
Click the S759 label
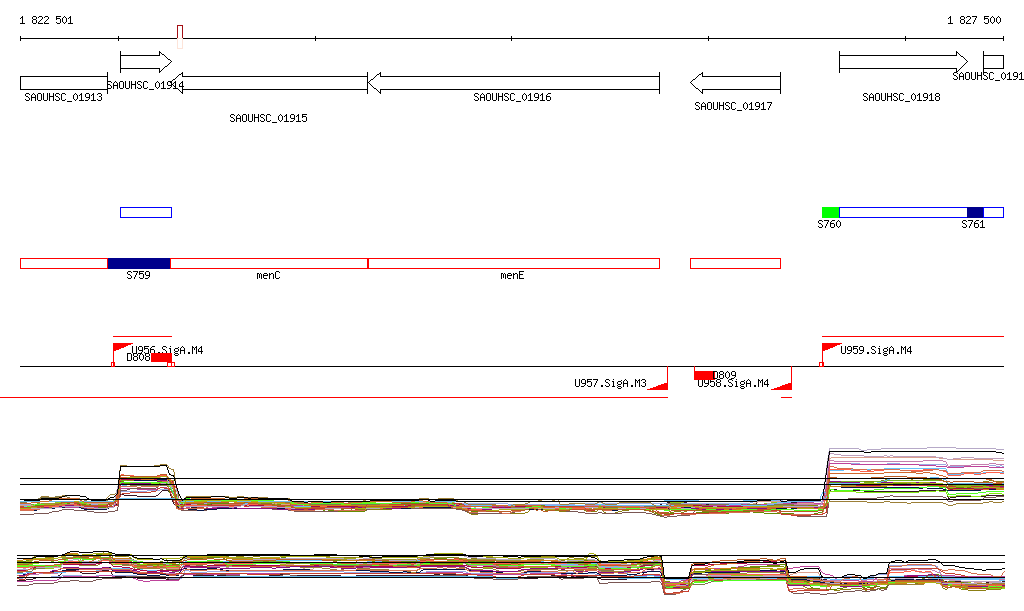pyautogui.click(x=138, y=275)
